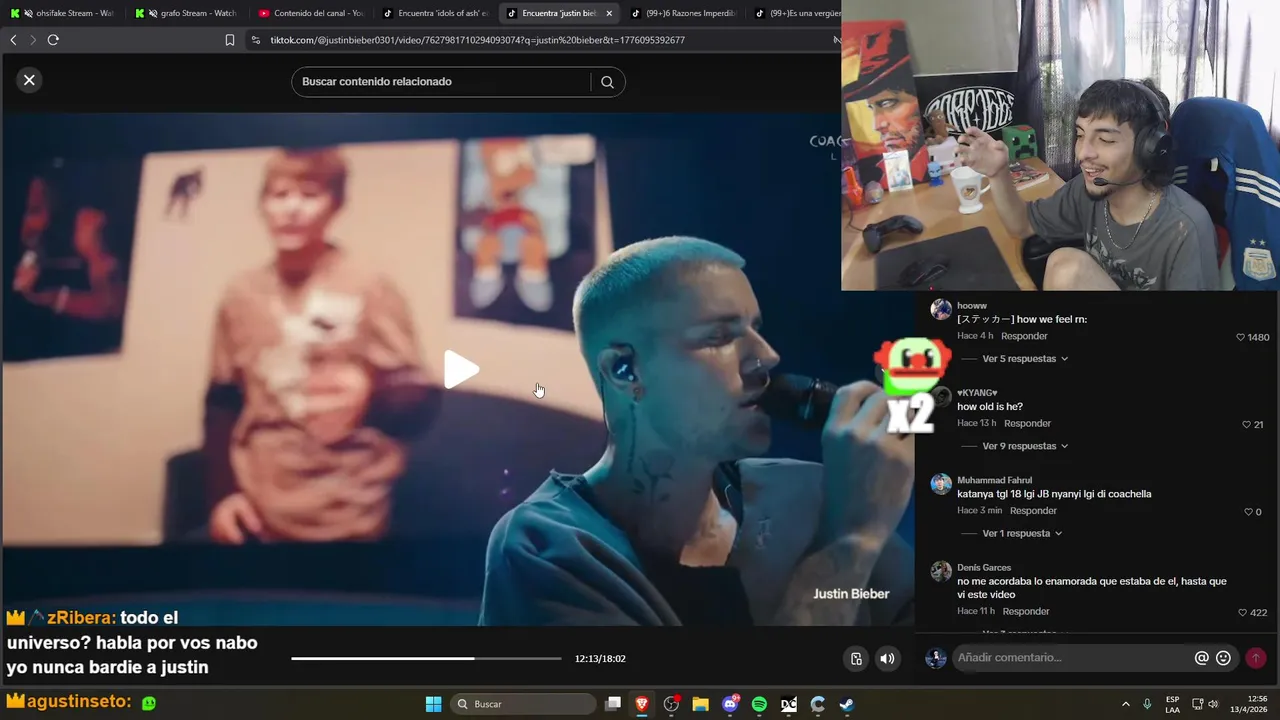The width and height of the screenshot is (1280, 720).
Task: Post the comment with red arrow button
Action: 1255,658
